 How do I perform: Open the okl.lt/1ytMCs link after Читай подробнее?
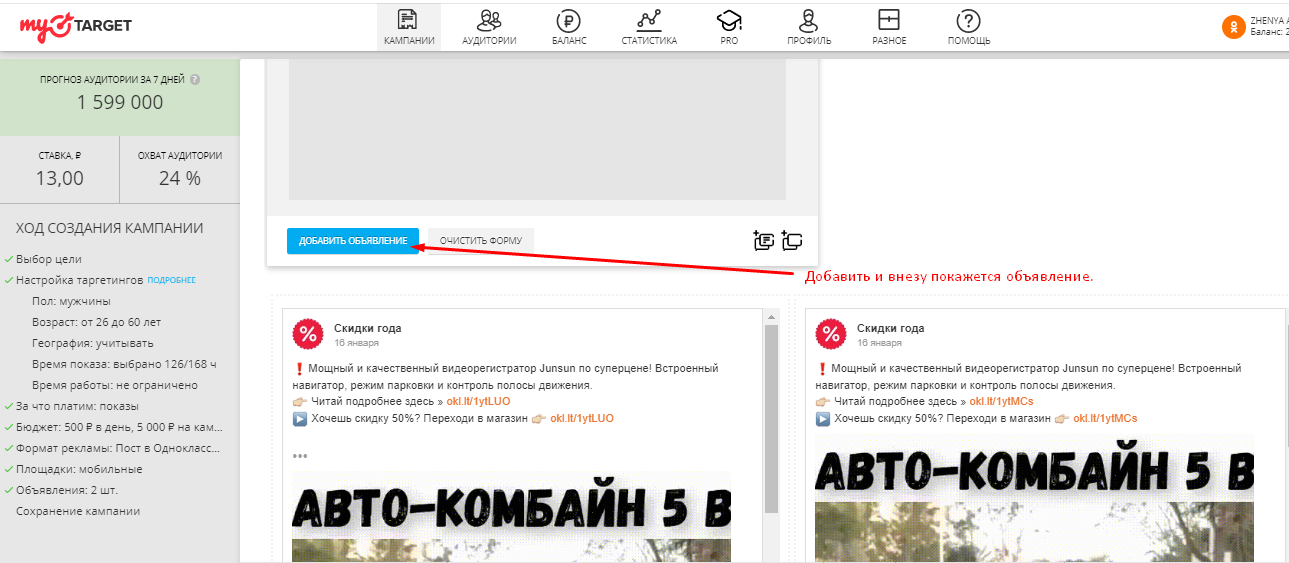coord(1002,402)
